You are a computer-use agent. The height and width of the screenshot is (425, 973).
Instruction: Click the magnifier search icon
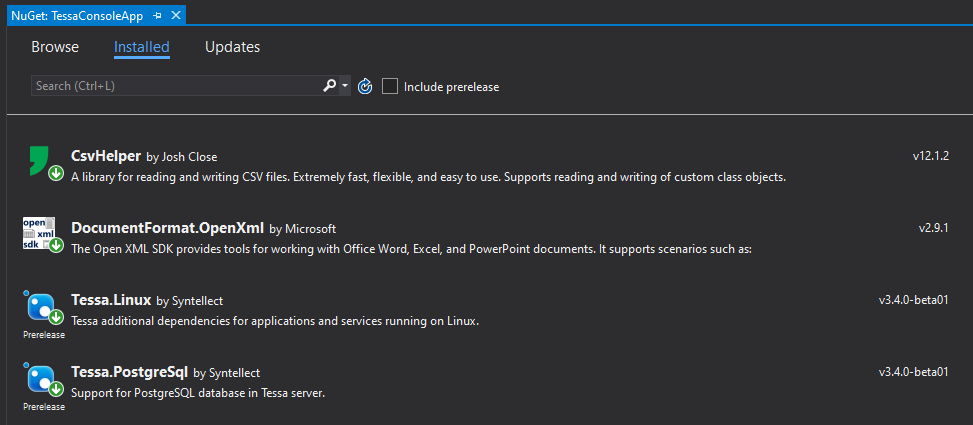tap(329, 86)
